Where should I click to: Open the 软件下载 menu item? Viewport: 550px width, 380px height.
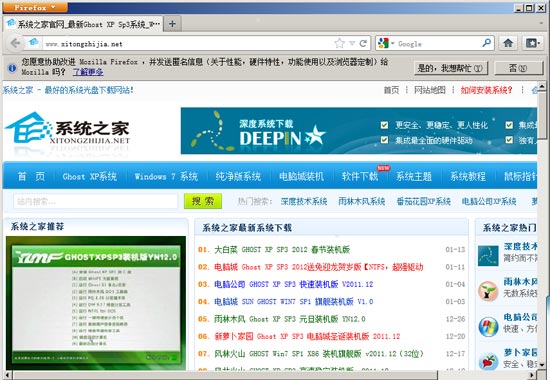click(360, 176)
